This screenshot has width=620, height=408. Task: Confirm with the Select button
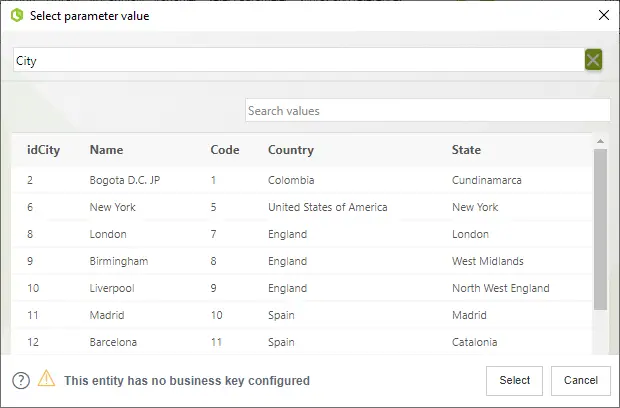click(x=514, y=380)
